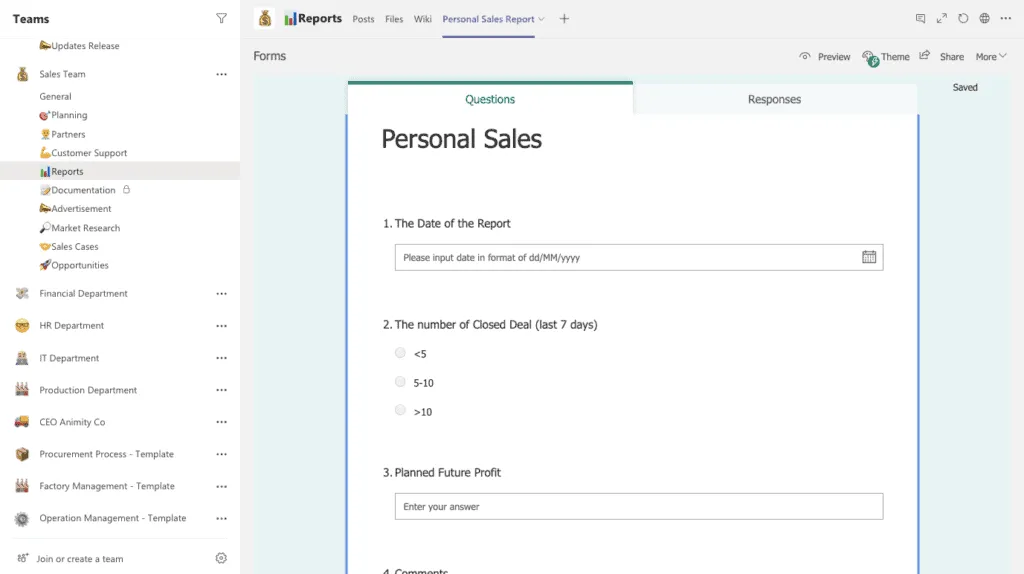Open the Documentation private channel
The height and width of the screenshot is (574, 1024).
77,190
